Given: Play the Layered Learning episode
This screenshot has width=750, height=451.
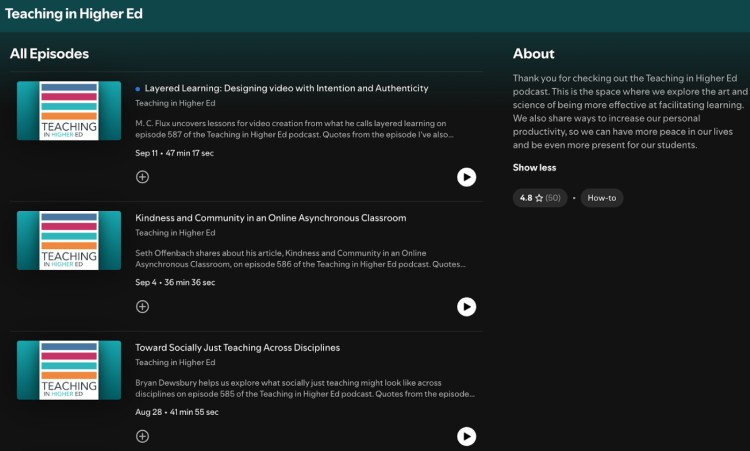Looking at the screenshot, I should (466, 177).
